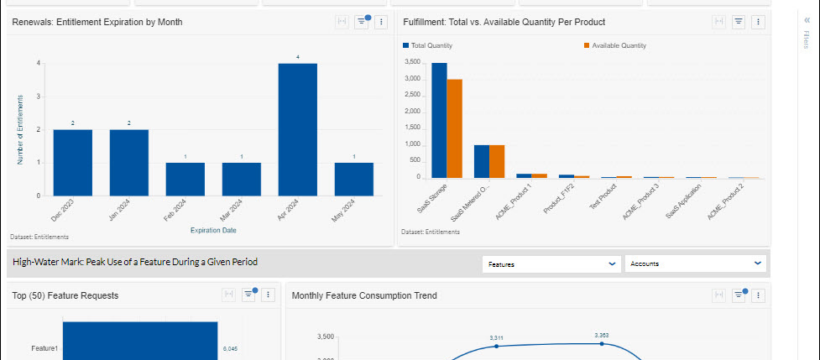Open filter icon on Top Feature Requests
820x360 pixels.
click(248, 295)
